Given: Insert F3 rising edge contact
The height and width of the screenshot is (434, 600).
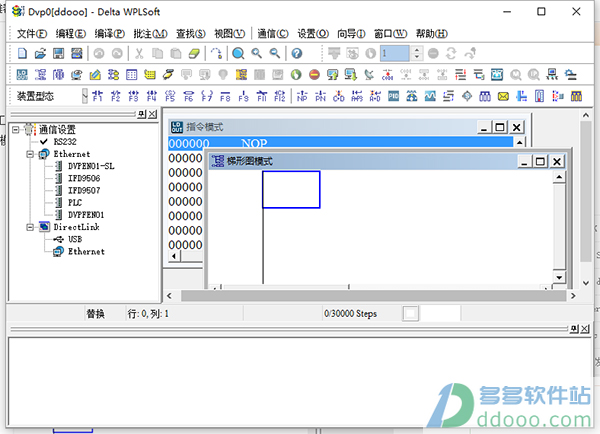Looking at the screenshot, I should point(133,96).
